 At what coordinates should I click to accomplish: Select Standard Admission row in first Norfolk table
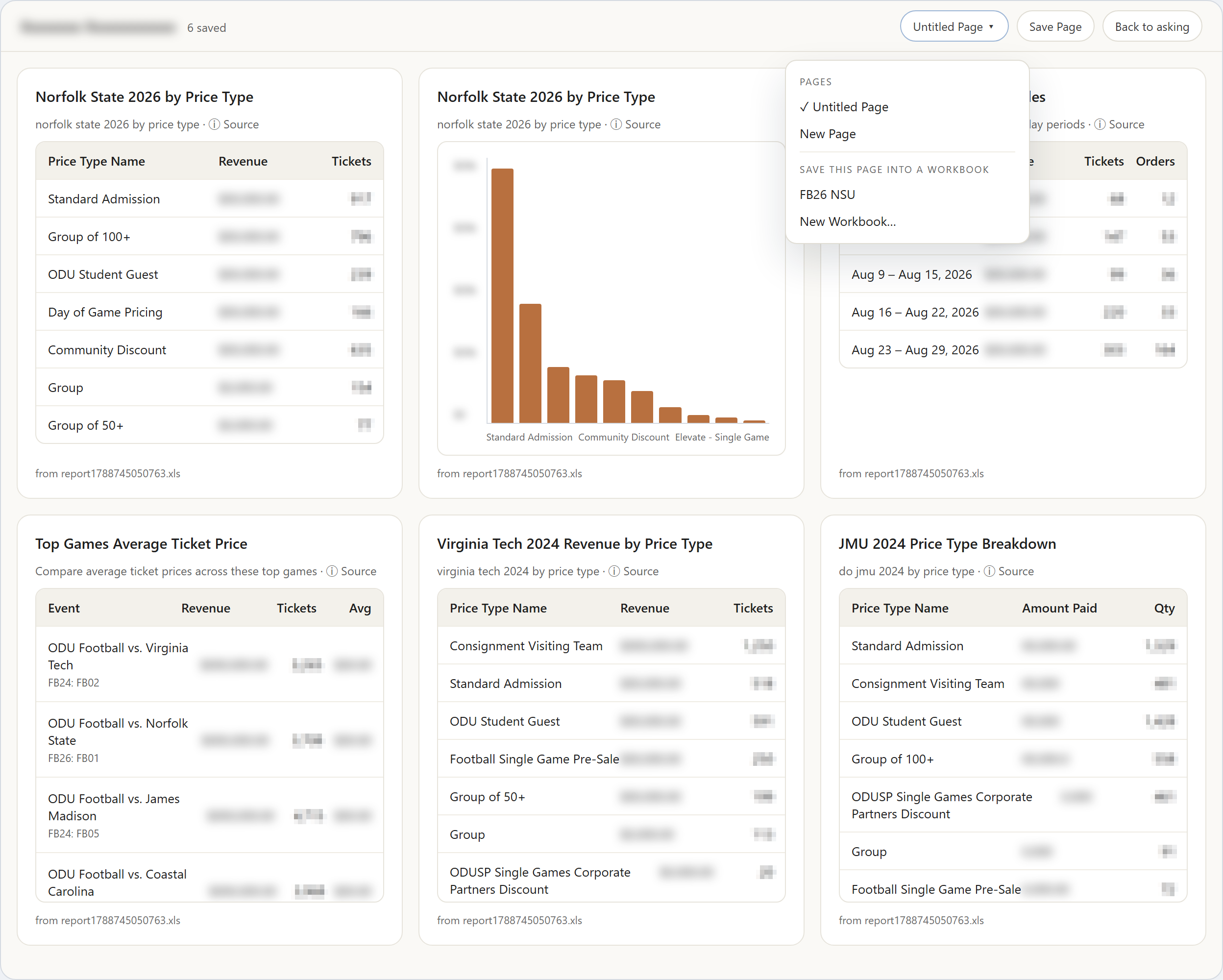(x=209, y=198)
